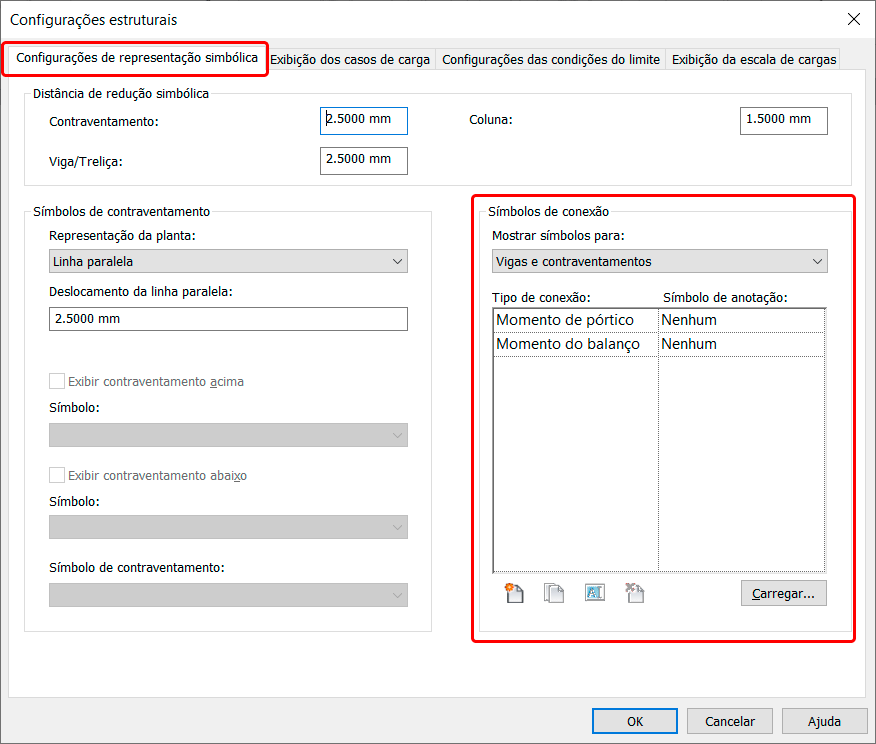Open the Mostrar símbolos para dropdown
Viewport: 876px width, 744px height.
659,260
